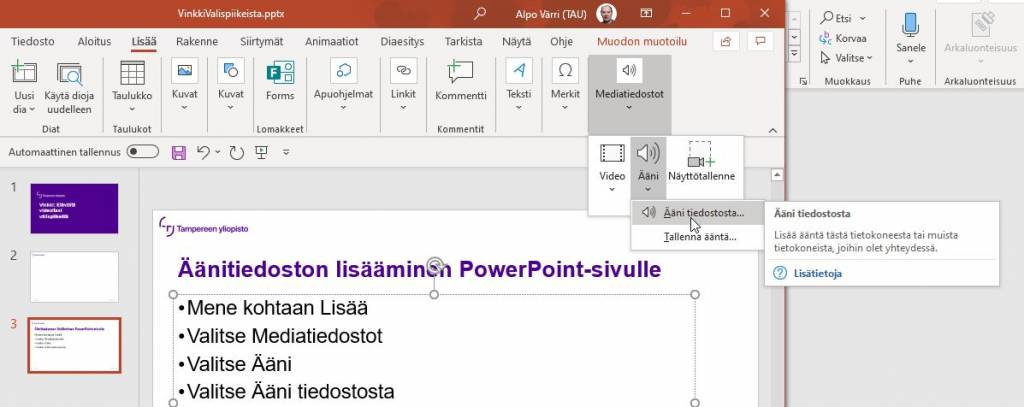Viewport: 1024px width, 407px height.
Task: Redo the last action
Action: pos(236,153)
